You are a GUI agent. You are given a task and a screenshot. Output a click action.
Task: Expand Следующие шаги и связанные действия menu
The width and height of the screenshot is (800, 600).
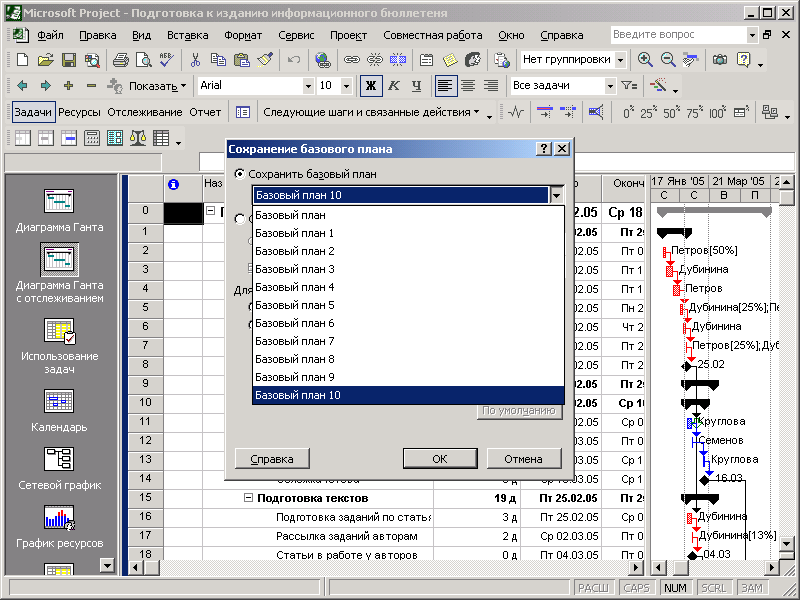(371, 112)
